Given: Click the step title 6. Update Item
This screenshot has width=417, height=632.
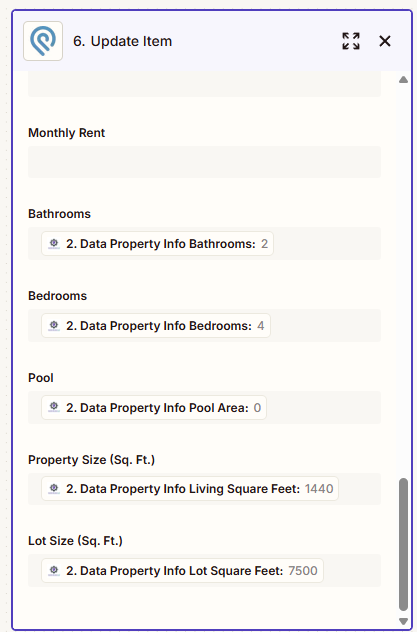Looking at the screenshot, I should tap(122, 41).
